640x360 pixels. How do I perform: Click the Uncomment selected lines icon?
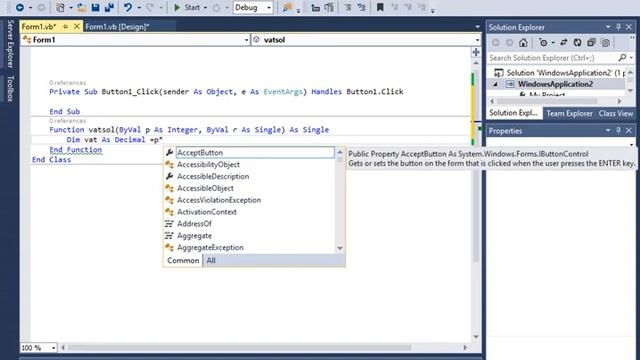[x=362, y=7]
